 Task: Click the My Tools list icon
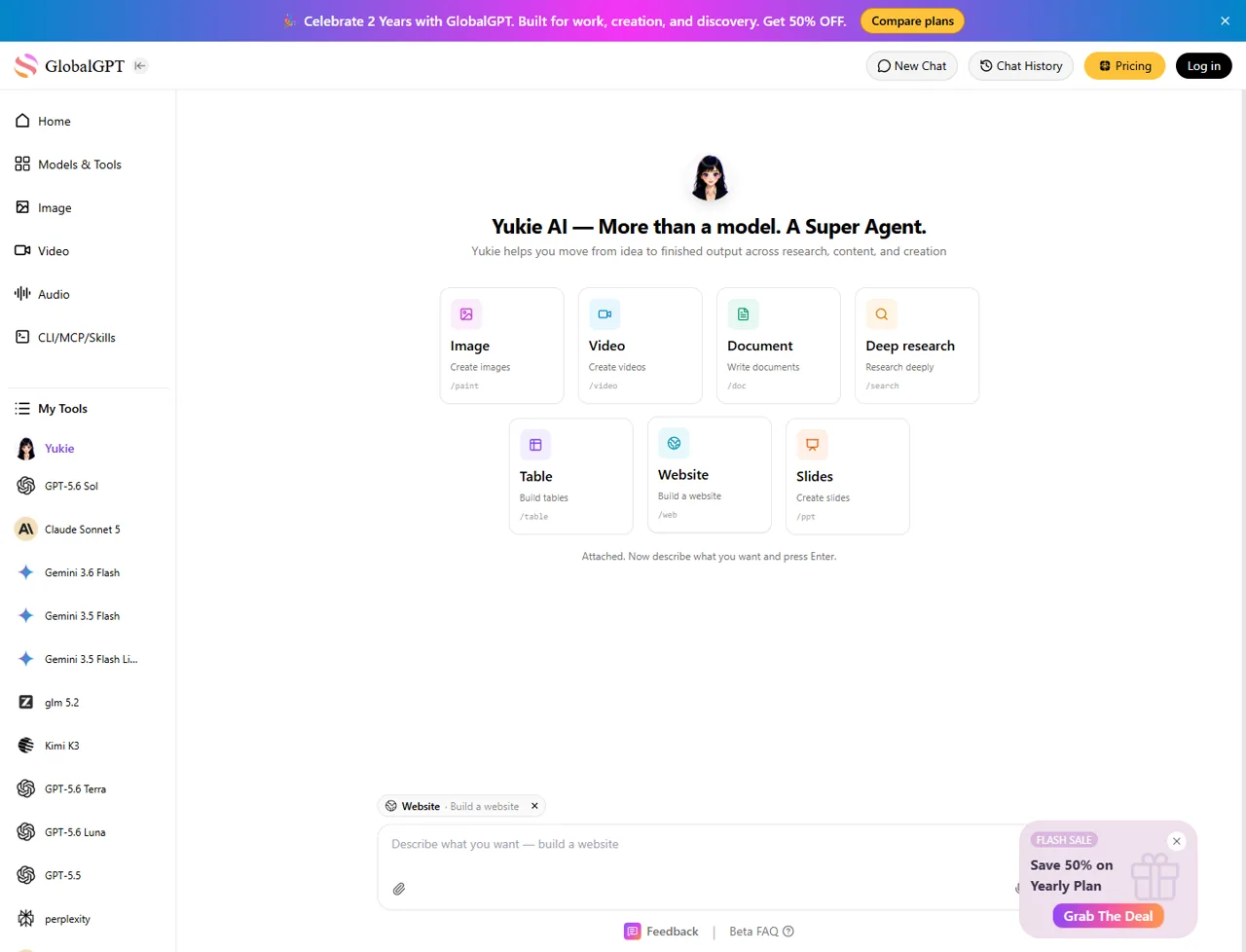tap(22, 409)
